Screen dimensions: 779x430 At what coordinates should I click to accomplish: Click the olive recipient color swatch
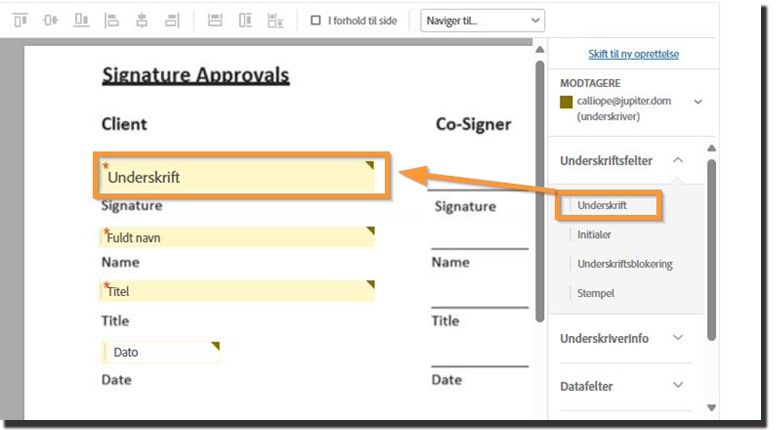(x=566, y=101)
